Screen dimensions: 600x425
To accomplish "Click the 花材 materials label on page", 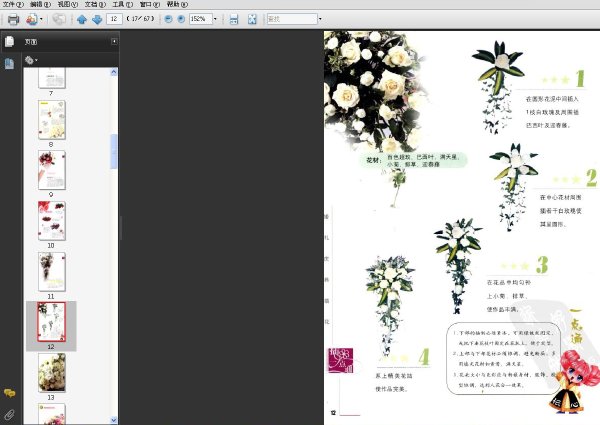I will point(374,160).
